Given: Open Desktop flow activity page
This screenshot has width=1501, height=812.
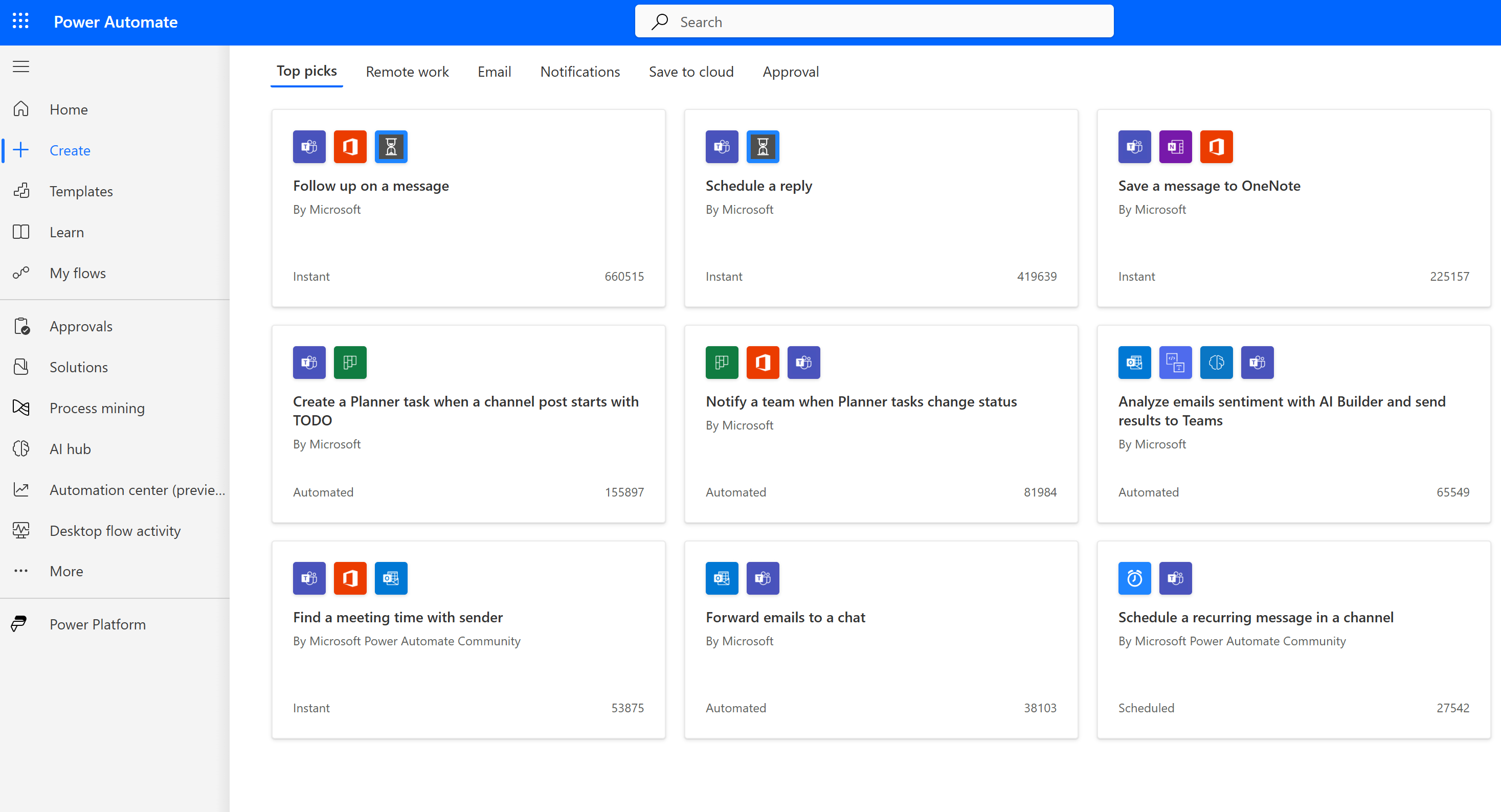Looking at the screenshot, I should point(115,530).
